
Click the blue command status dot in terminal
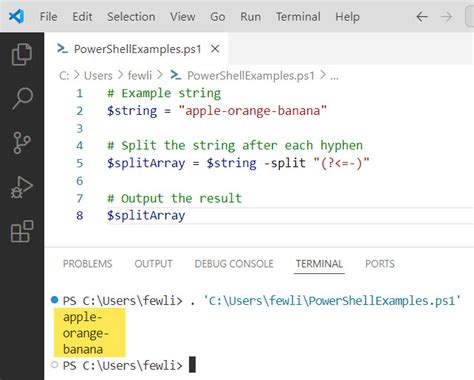click(x=54, y=299)
